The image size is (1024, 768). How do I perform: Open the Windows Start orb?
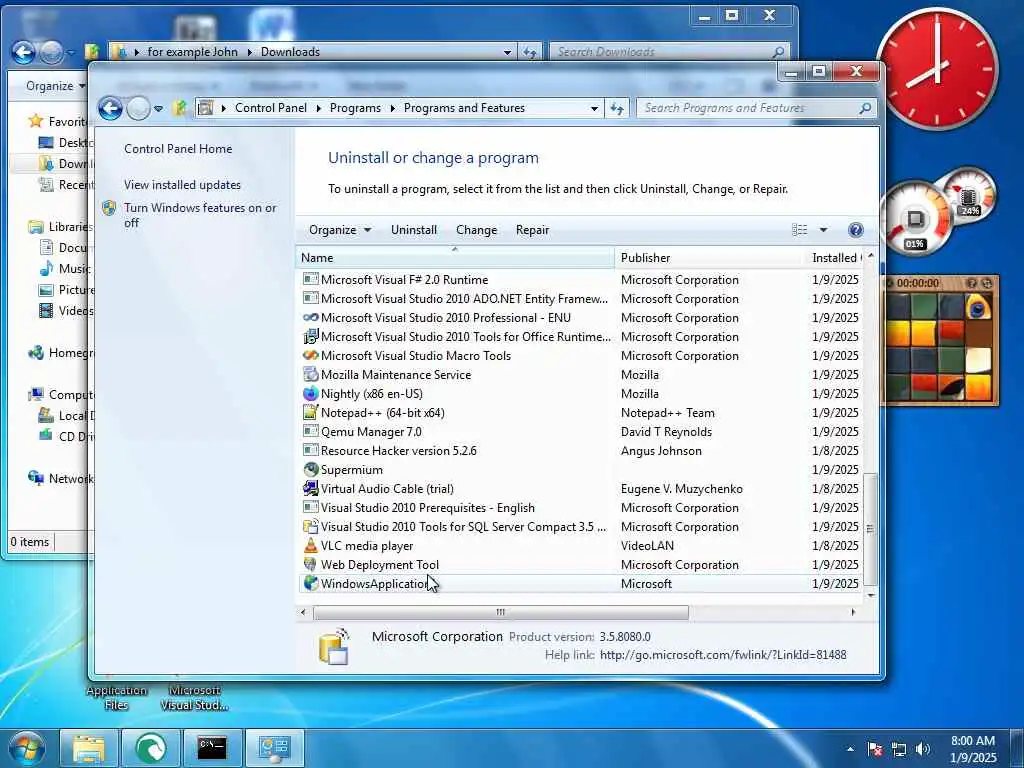26,748
